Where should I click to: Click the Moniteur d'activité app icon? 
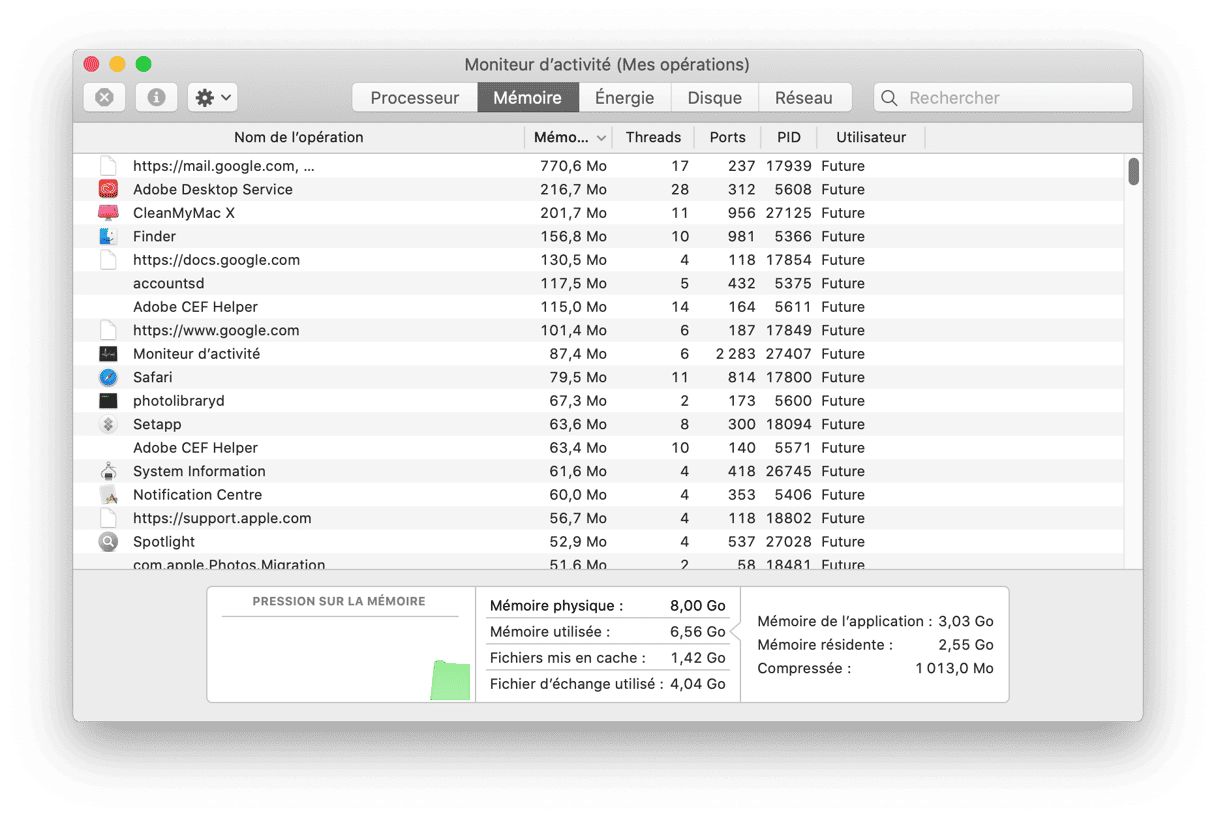pyautogui.click(x=108, y=354)
